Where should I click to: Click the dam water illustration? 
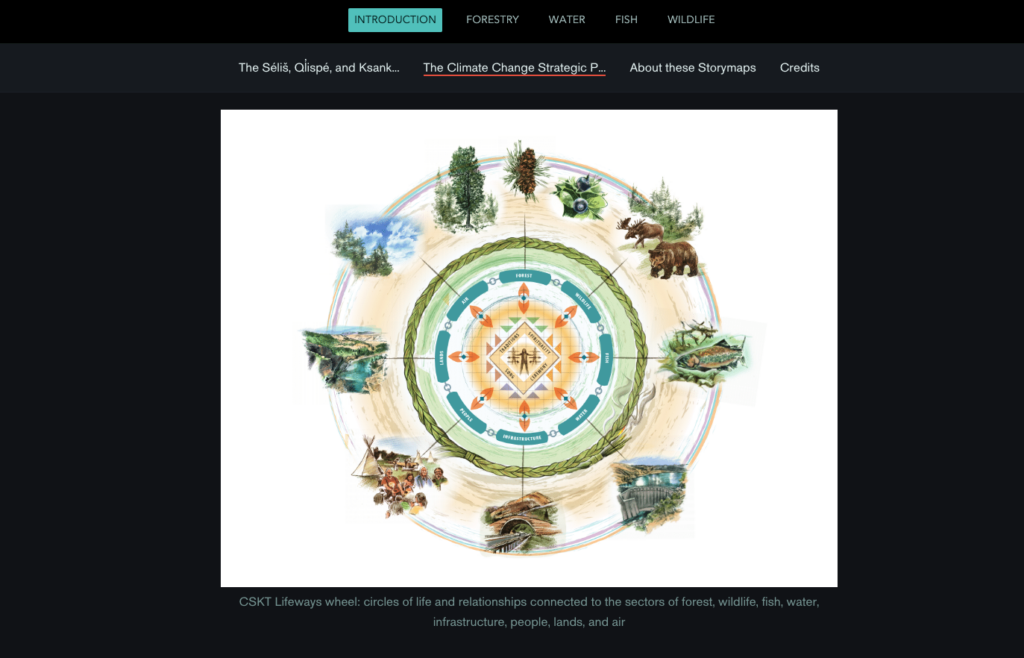650,495
